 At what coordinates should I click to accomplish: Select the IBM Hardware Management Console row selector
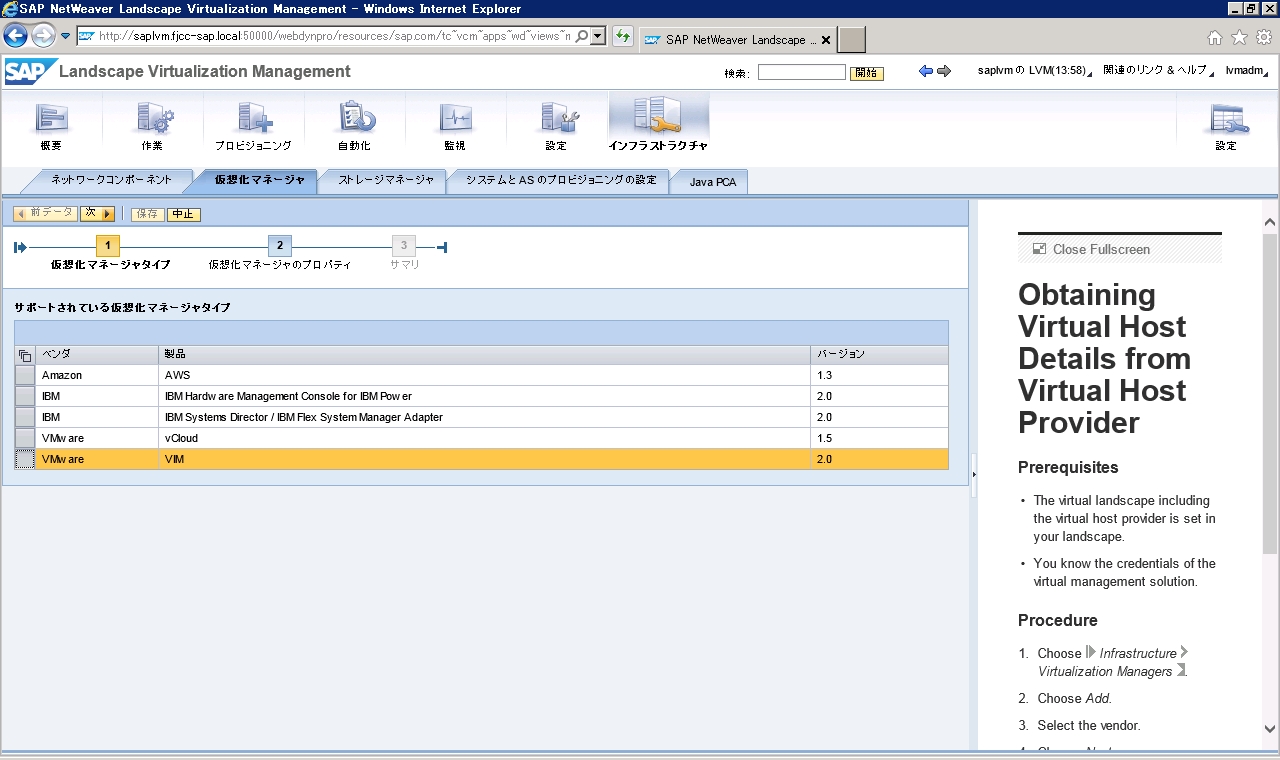click(x=24, y=396)
